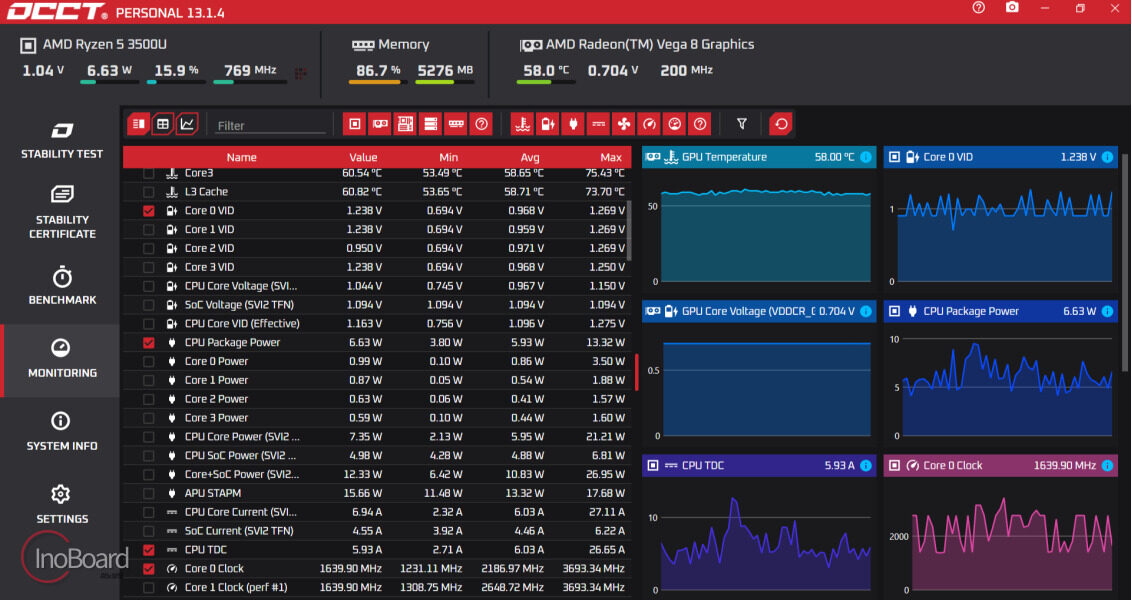This screenshot has height=600, width=1132.
Task: Go to the Benchmark section
Action: (x=61, y=286)
